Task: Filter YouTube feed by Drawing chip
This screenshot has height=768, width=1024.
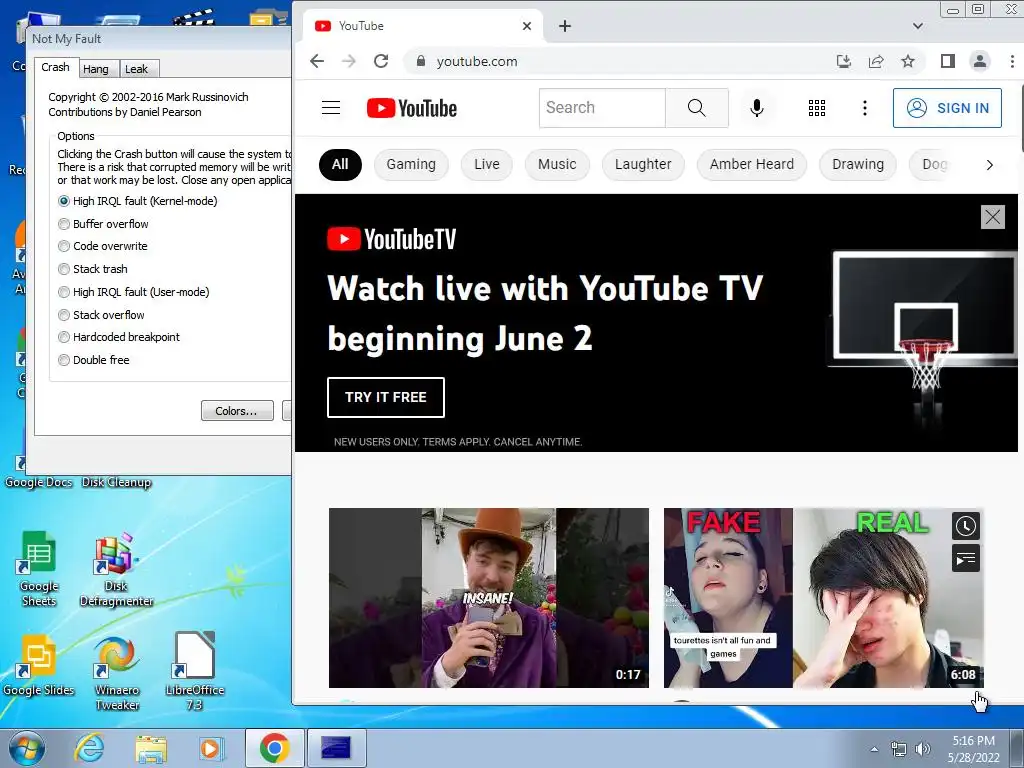Action: [x=857, y=165]
